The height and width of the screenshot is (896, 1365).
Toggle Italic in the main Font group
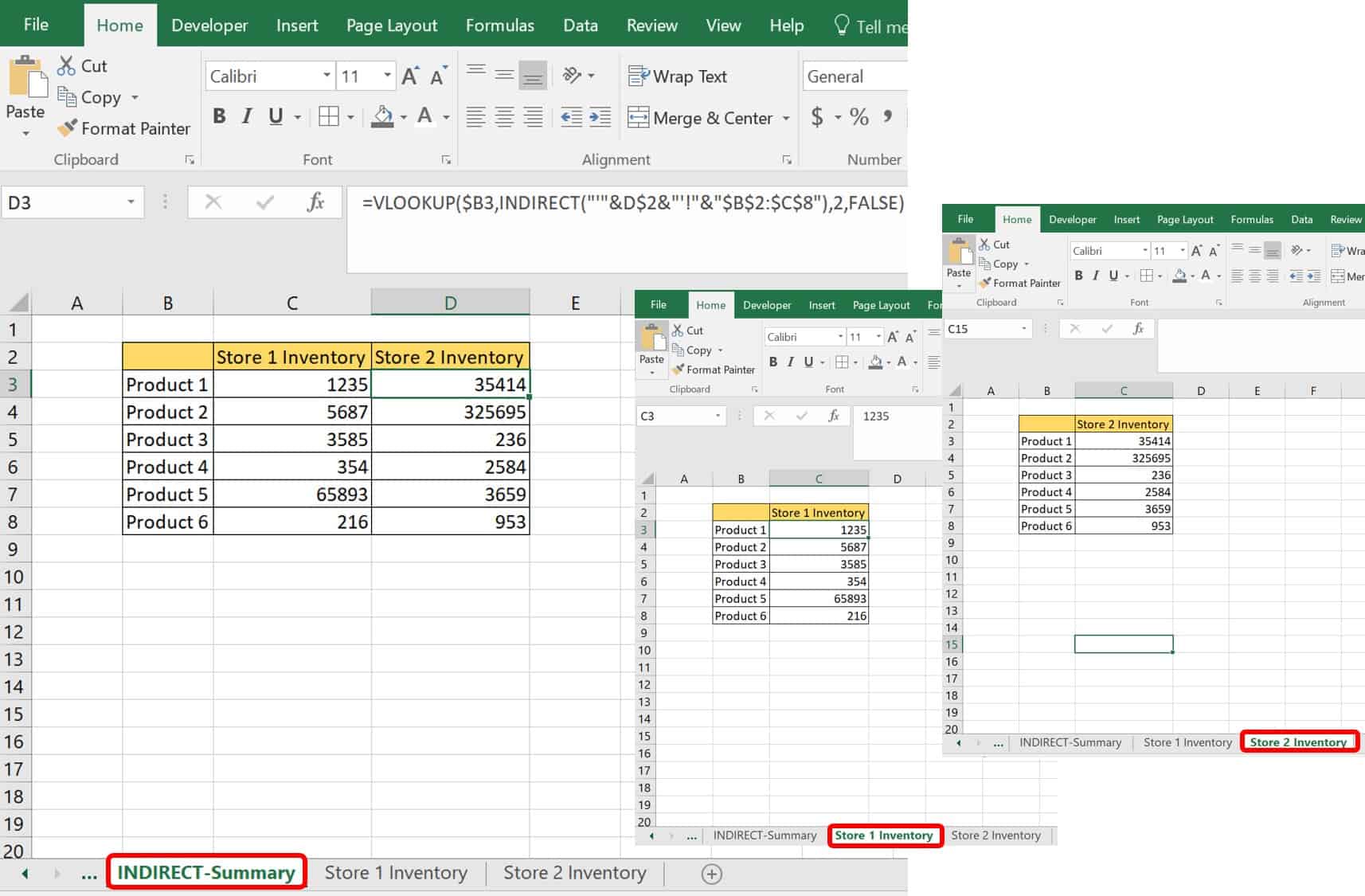click(247, 117)
